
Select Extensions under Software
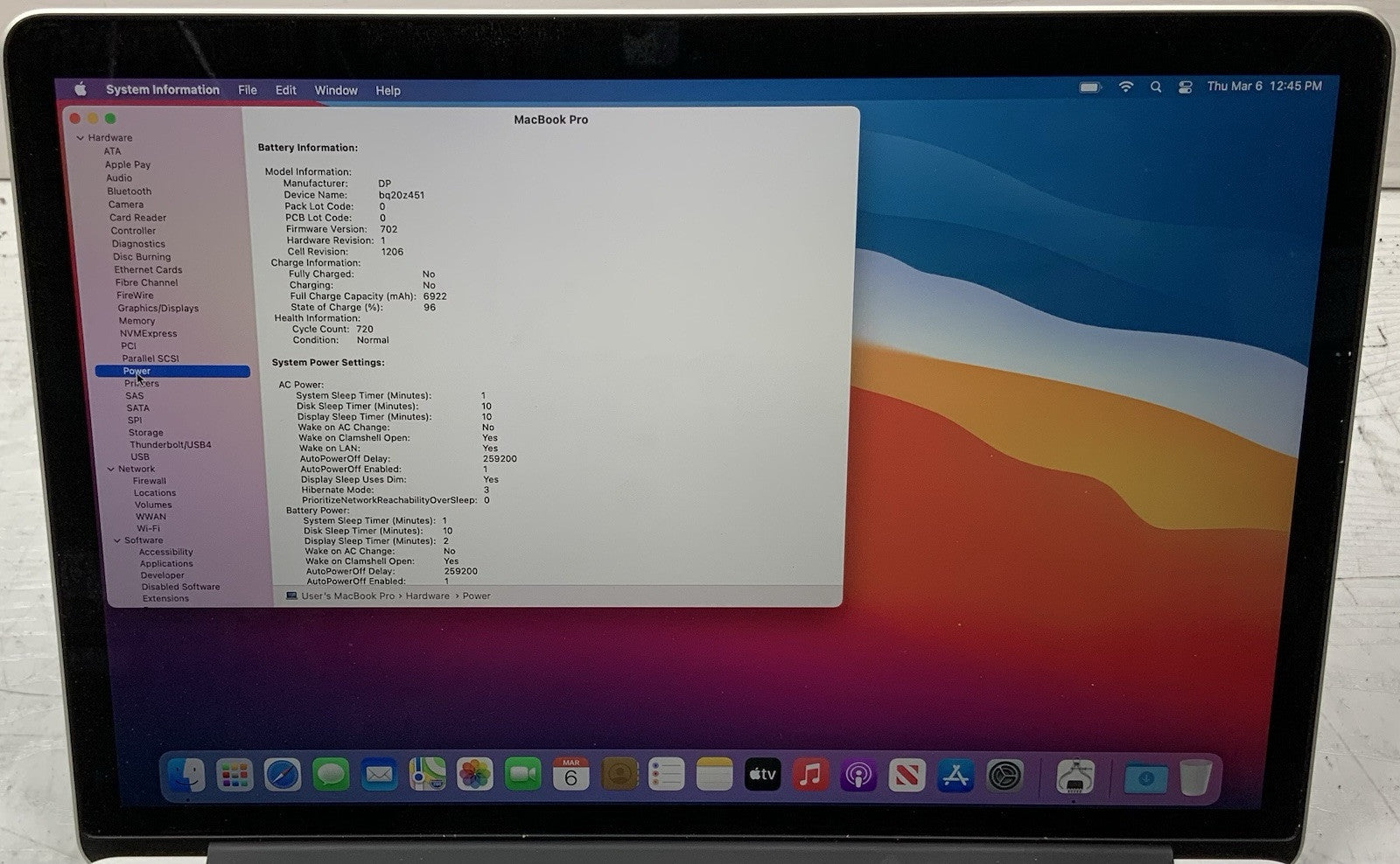165,598
